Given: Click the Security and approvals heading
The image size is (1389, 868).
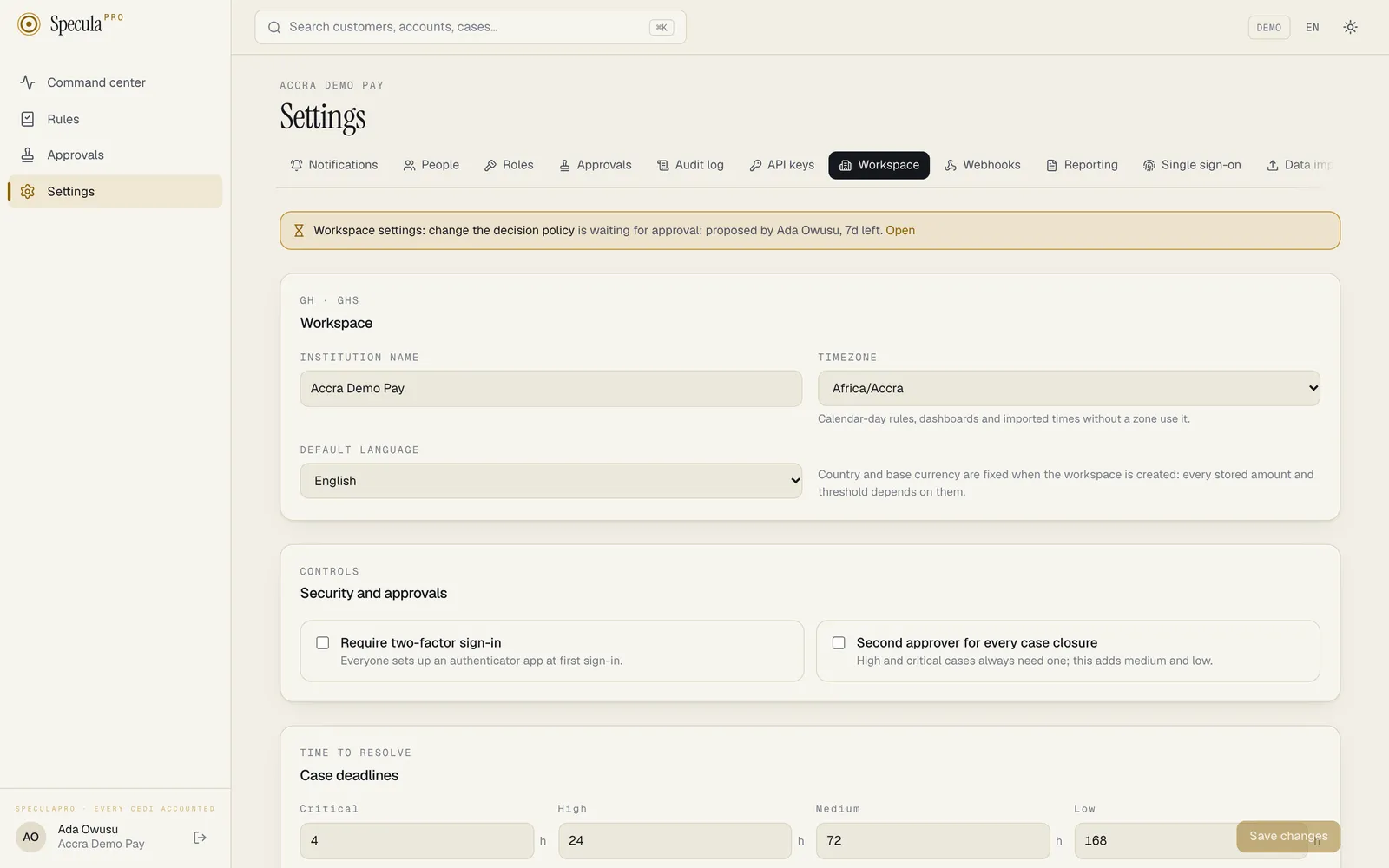Looking at the screenshot, I should [373, 593].
